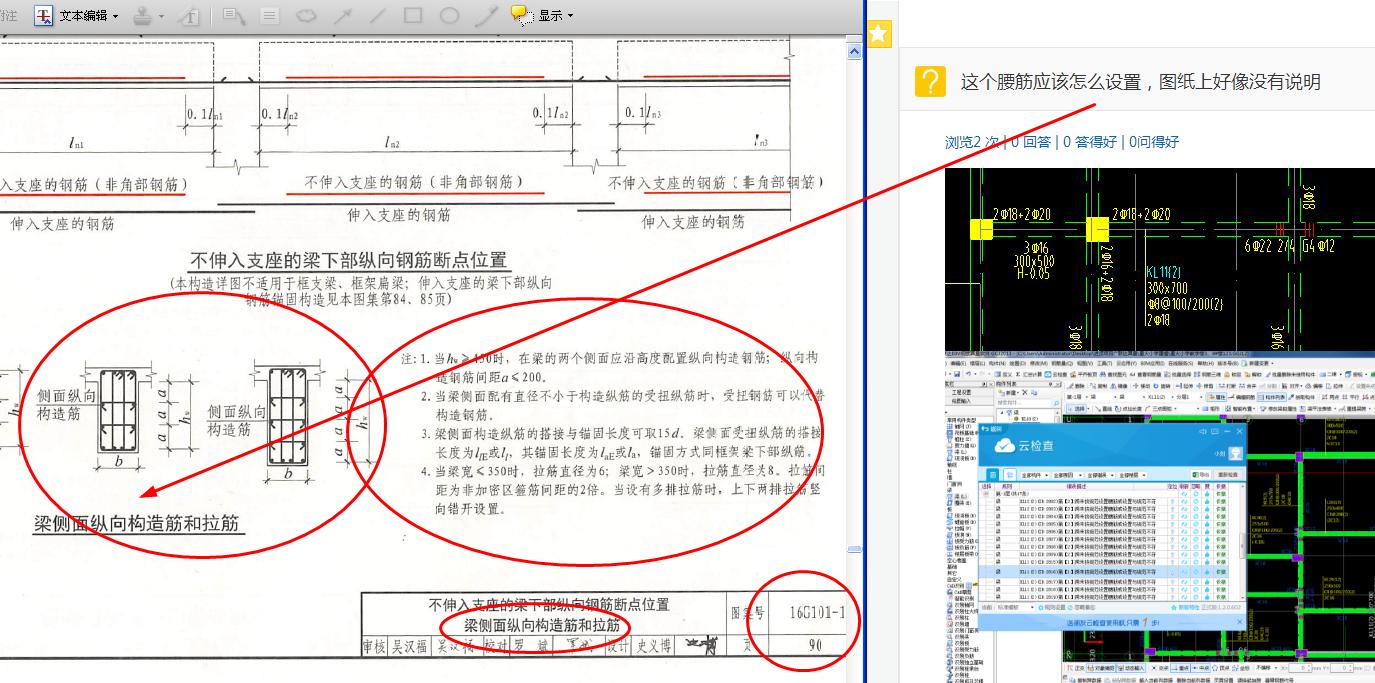Click the 图集号 label in title block

[747, 612]
